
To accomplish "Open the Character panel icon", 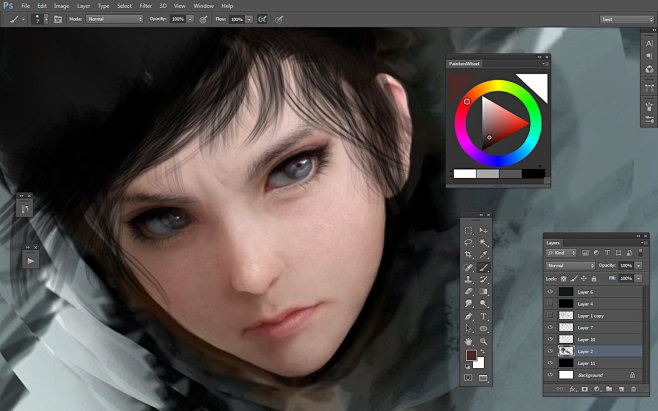I will coord(649,44).
